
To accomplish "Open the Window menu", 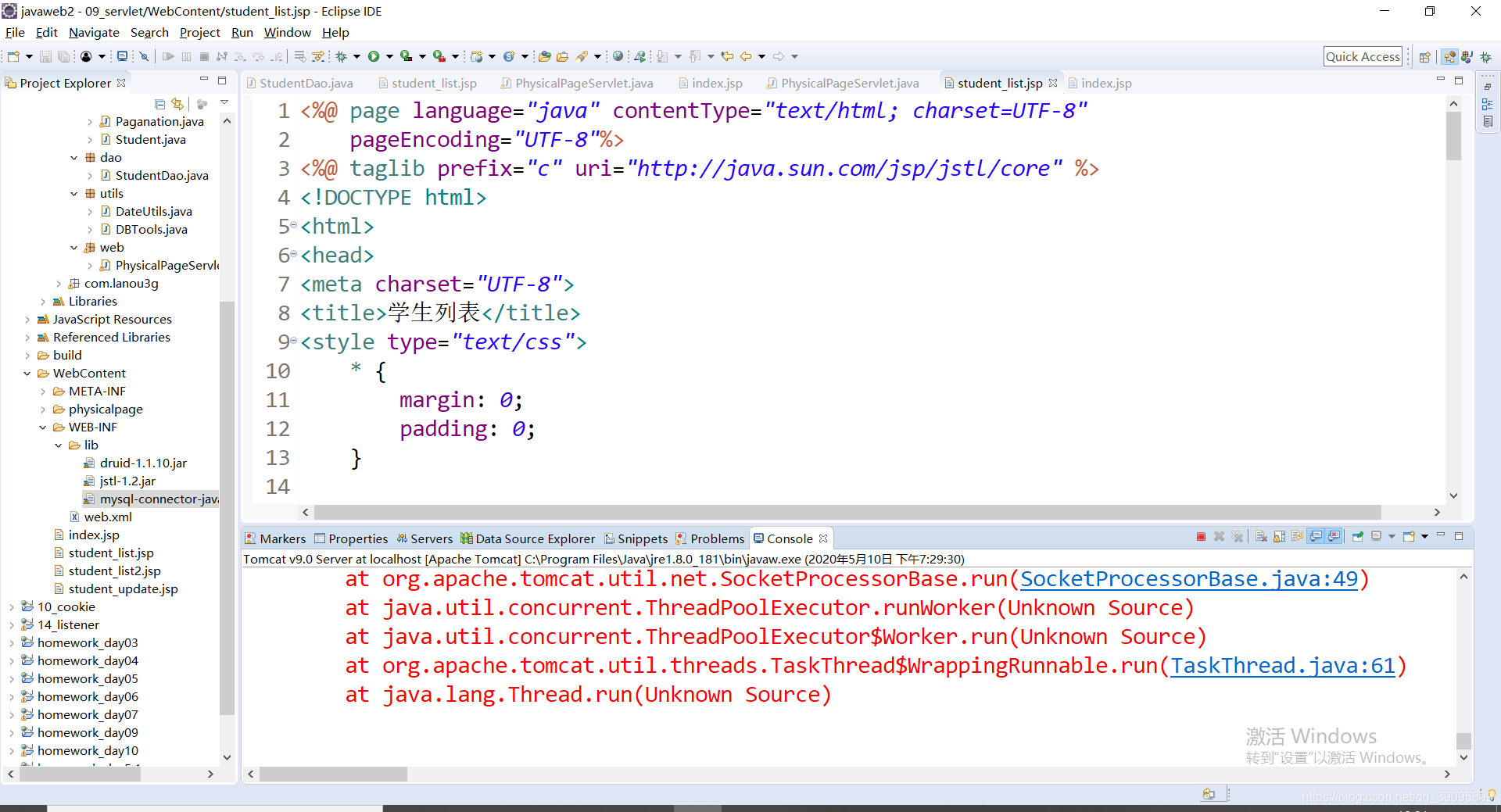I will 287,32.
